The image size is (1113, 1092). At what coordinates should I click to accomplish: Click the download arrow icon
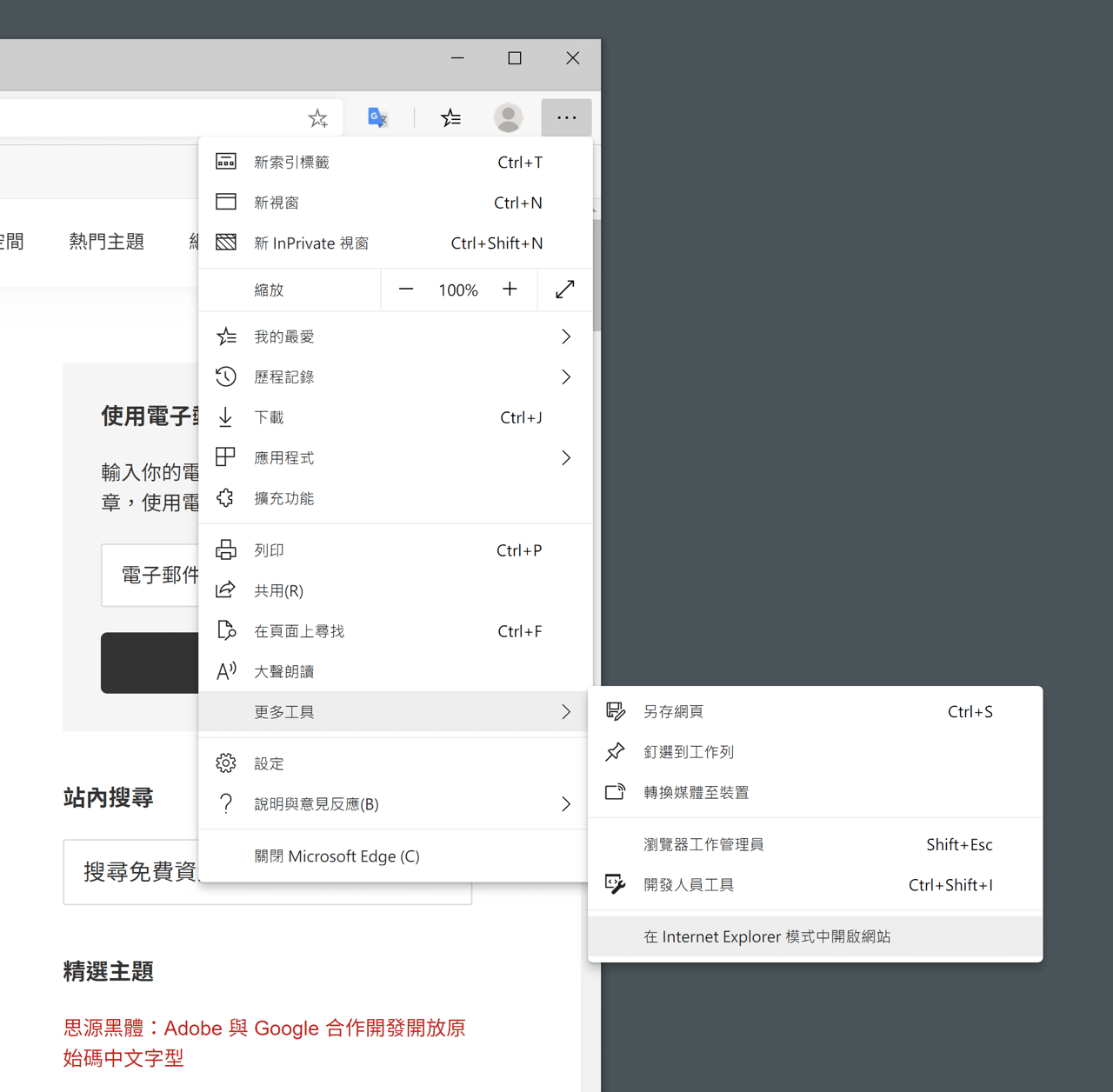tap(226, 417)
